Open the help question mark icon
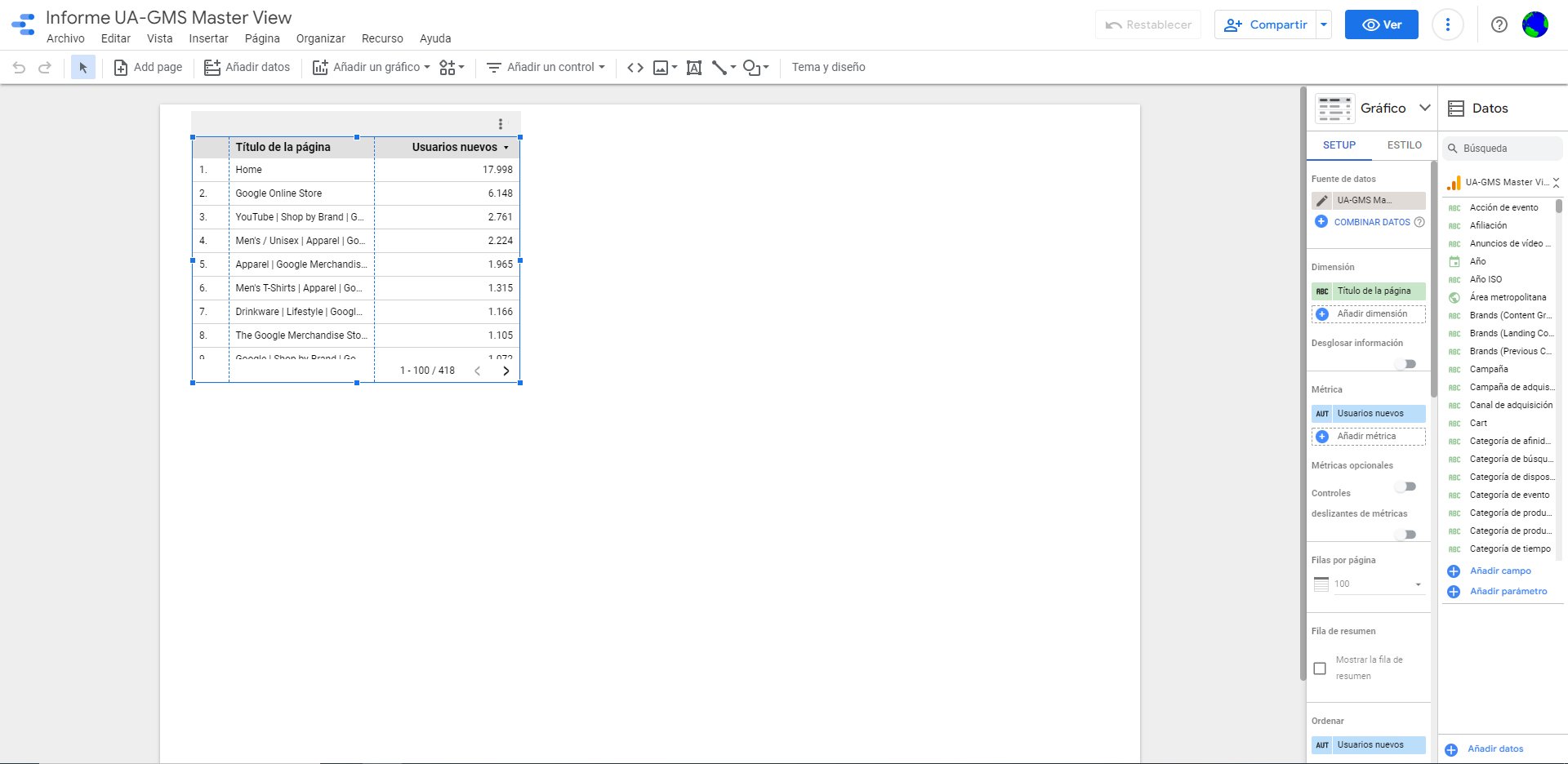This screenshot has width=1568, height=764. click(1499, 24)
